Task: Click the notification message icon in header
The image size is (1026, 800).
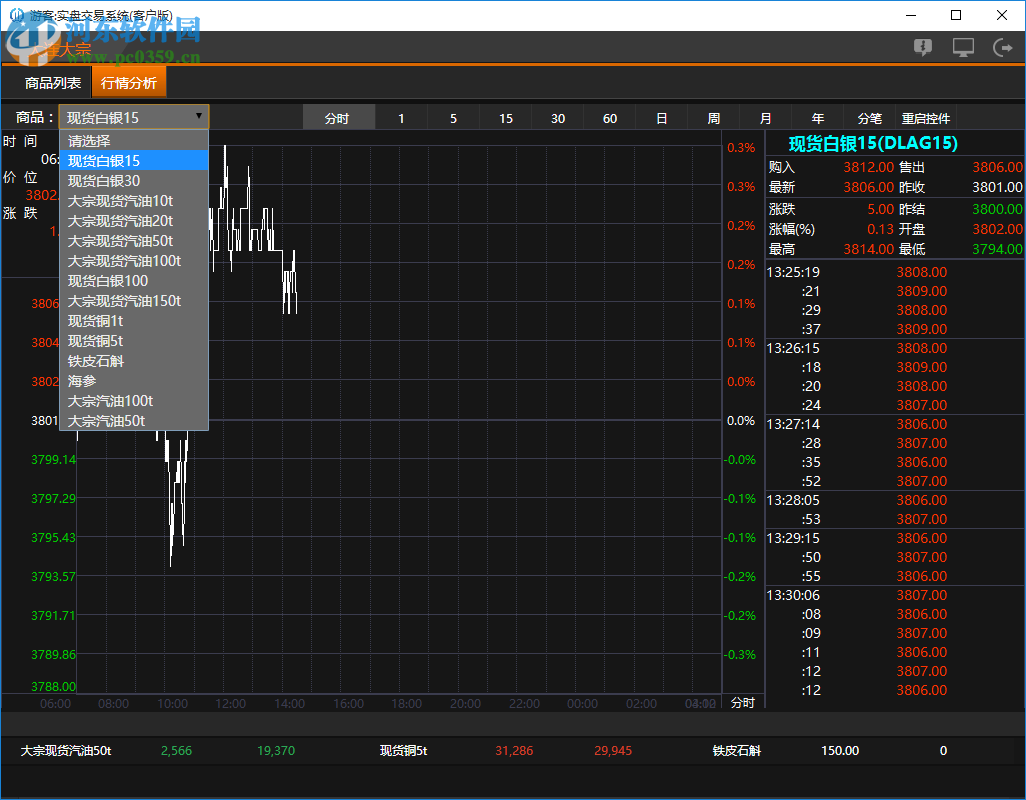Action: click(923, 47)
